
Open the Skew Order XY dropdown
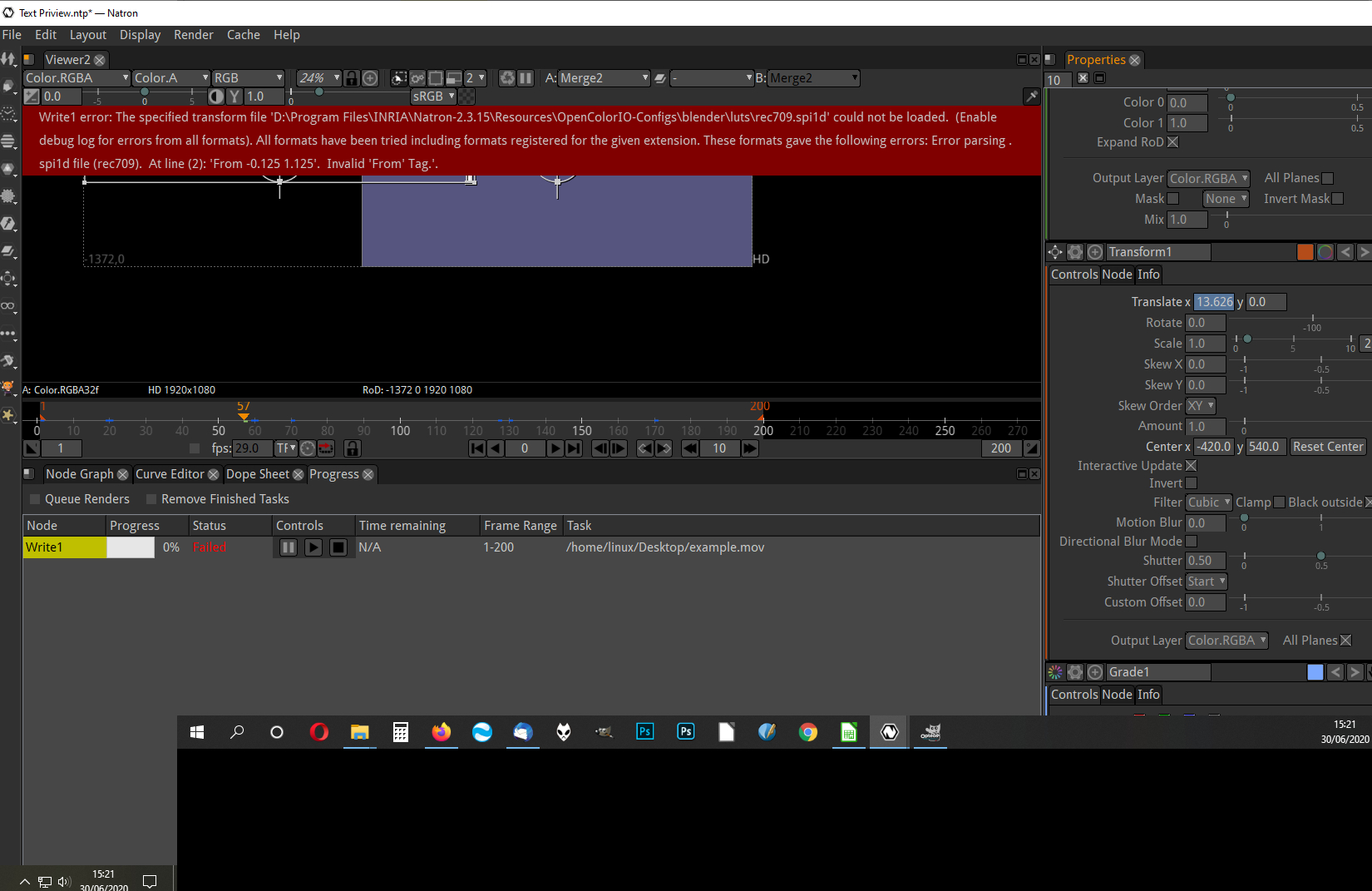pos(1201,406)
